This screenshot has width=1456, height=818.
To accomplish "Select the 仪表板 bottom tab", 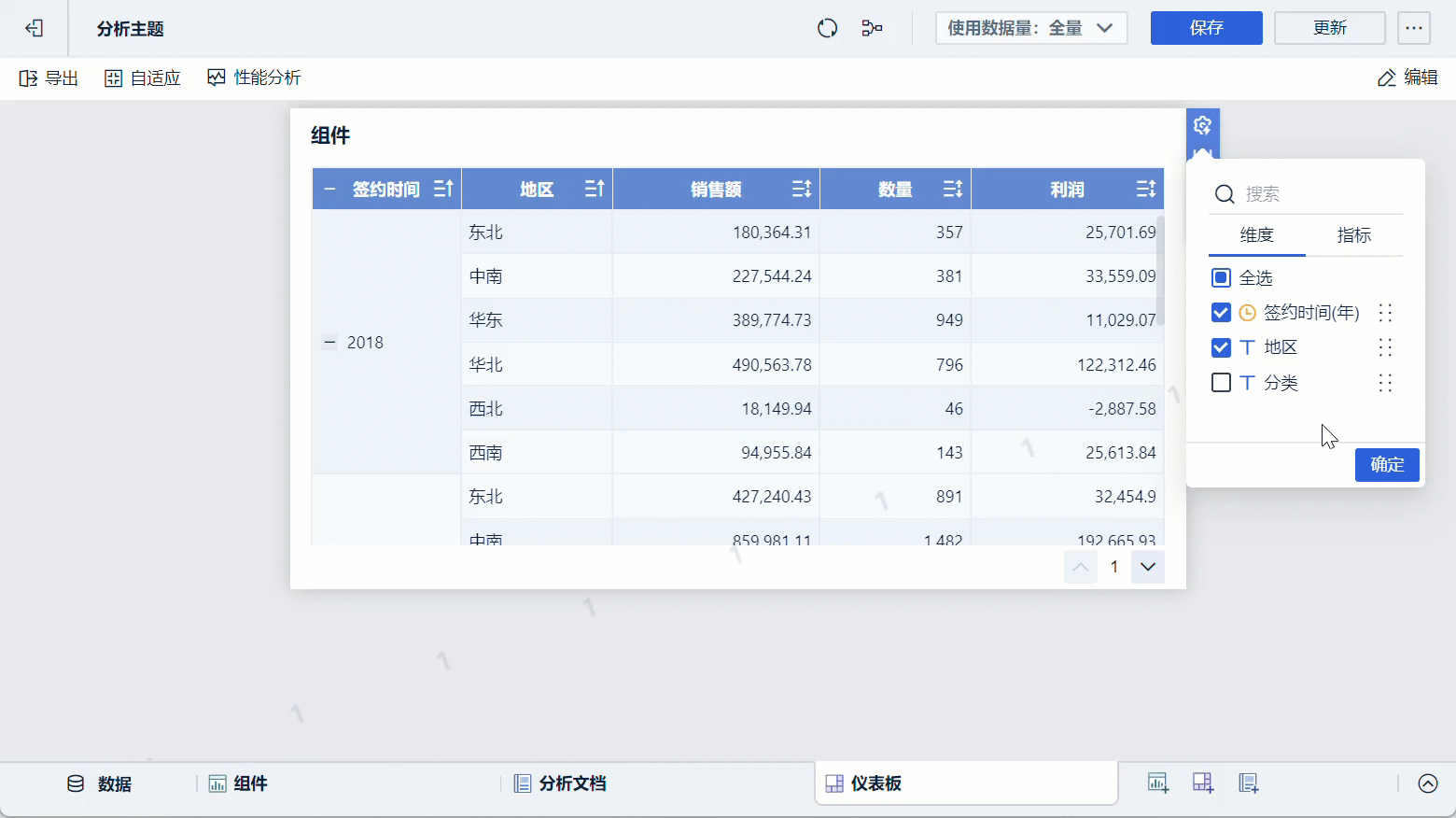I will [x=966, y=783].
